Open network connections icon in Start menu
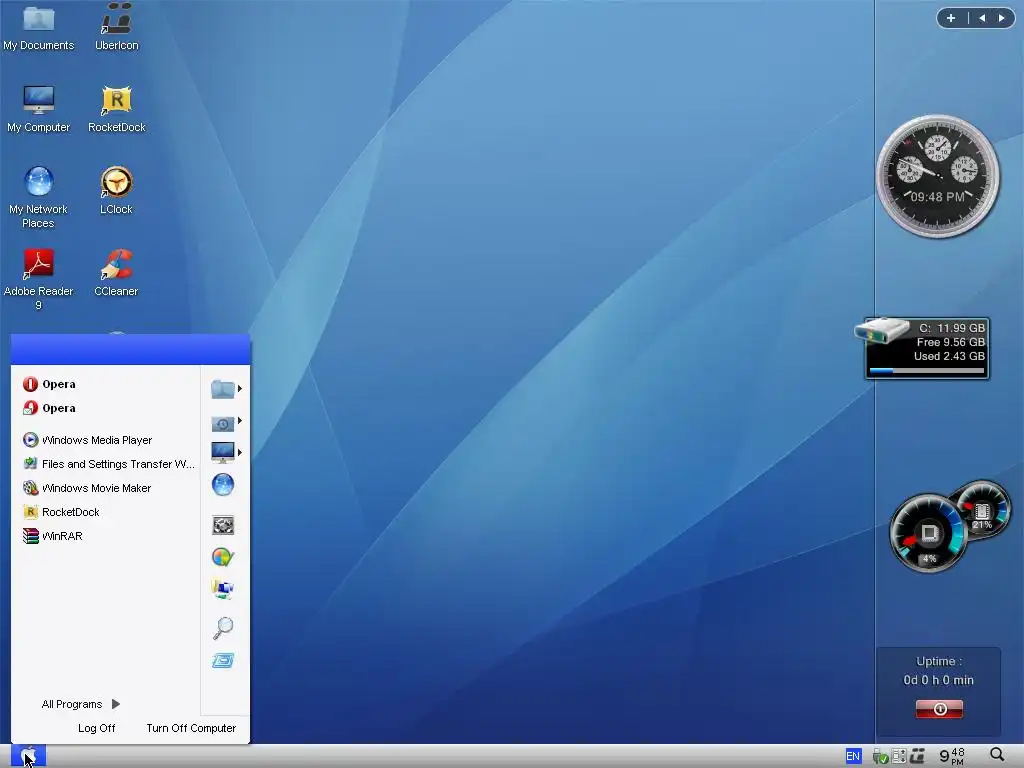 [223, 589]
